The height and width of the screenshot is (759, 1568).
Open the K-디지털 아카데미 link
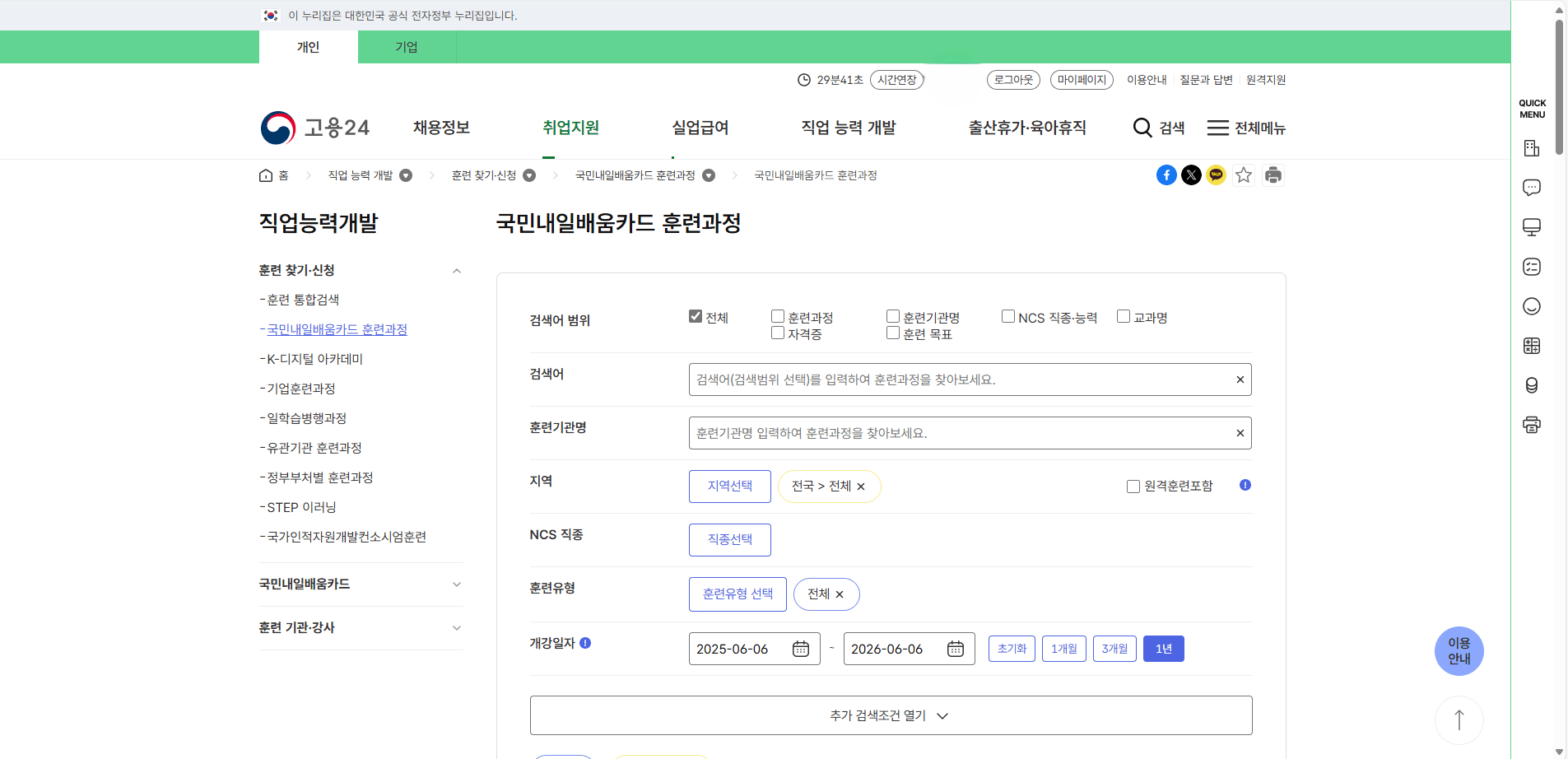[x=315, y=358]
